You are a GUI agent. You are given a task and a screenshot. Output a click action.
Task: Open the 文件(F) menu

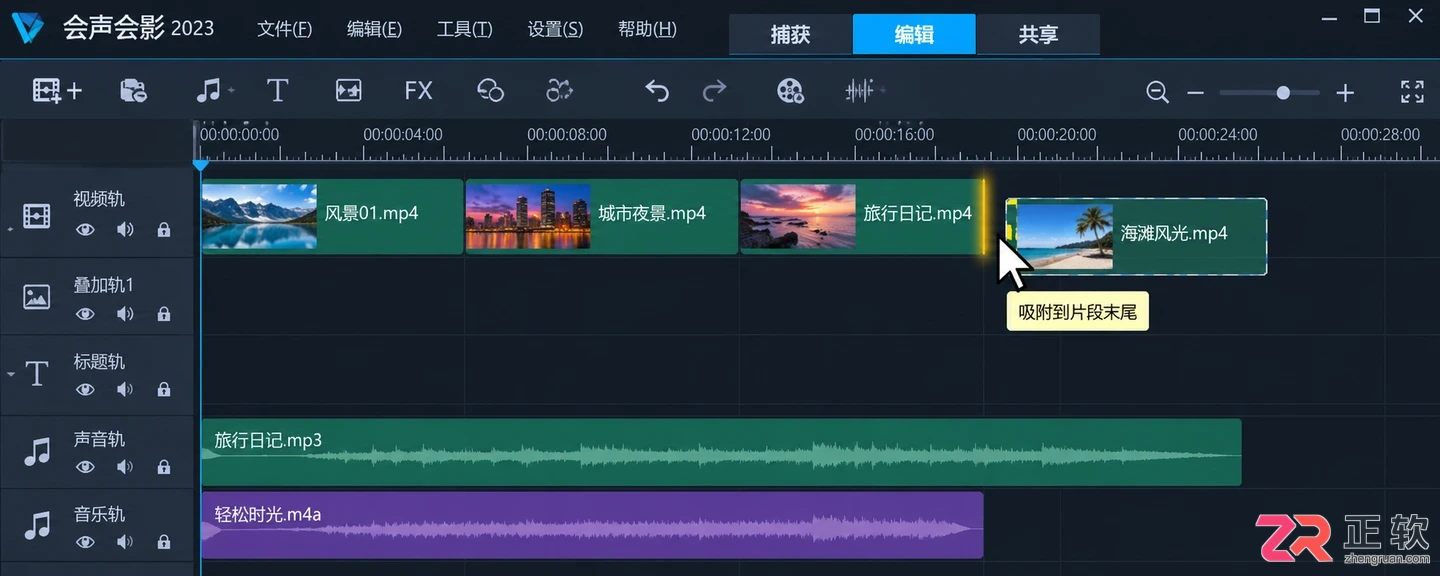(x=285, y=29)
